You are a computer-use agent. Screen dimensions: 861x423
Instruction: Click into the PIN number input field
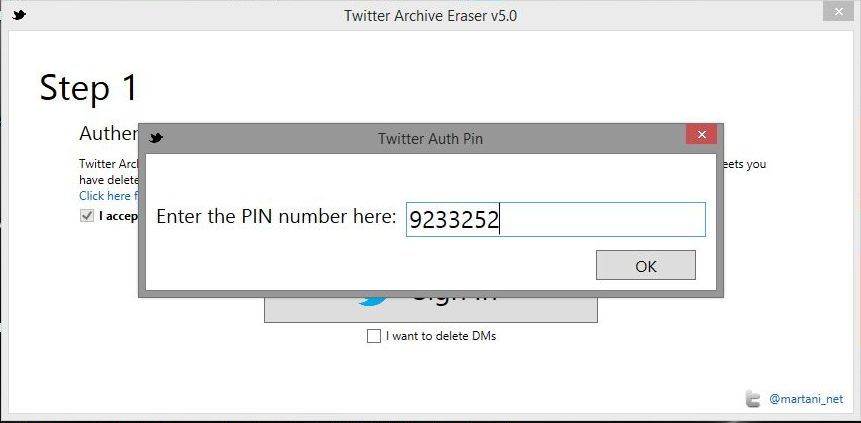pyautogui.click(x=556, y=220)
